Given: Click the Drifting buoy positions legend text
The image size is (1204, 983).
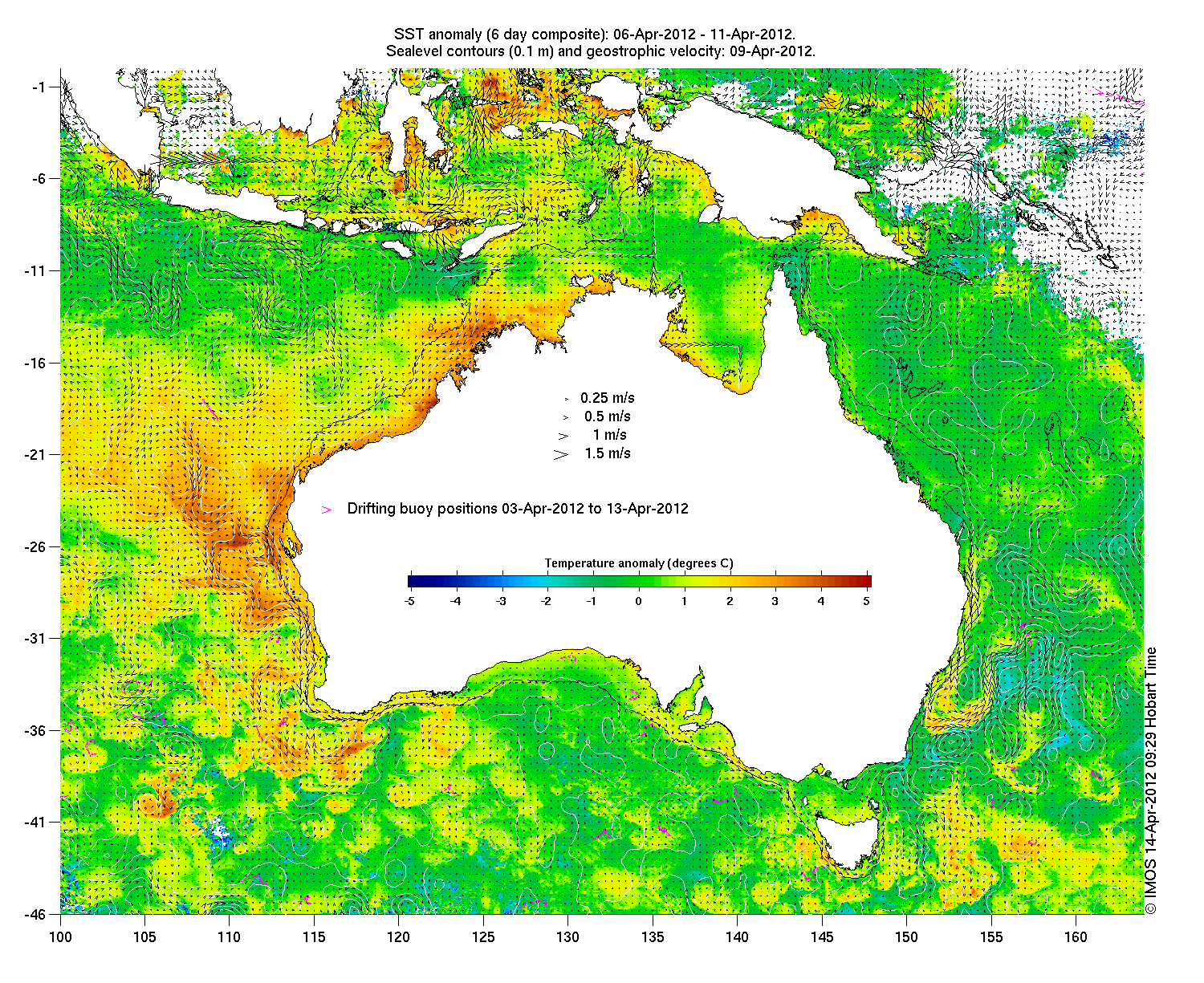Looking at the screenshot, I should pyautogui.click(x=518, y=509).
